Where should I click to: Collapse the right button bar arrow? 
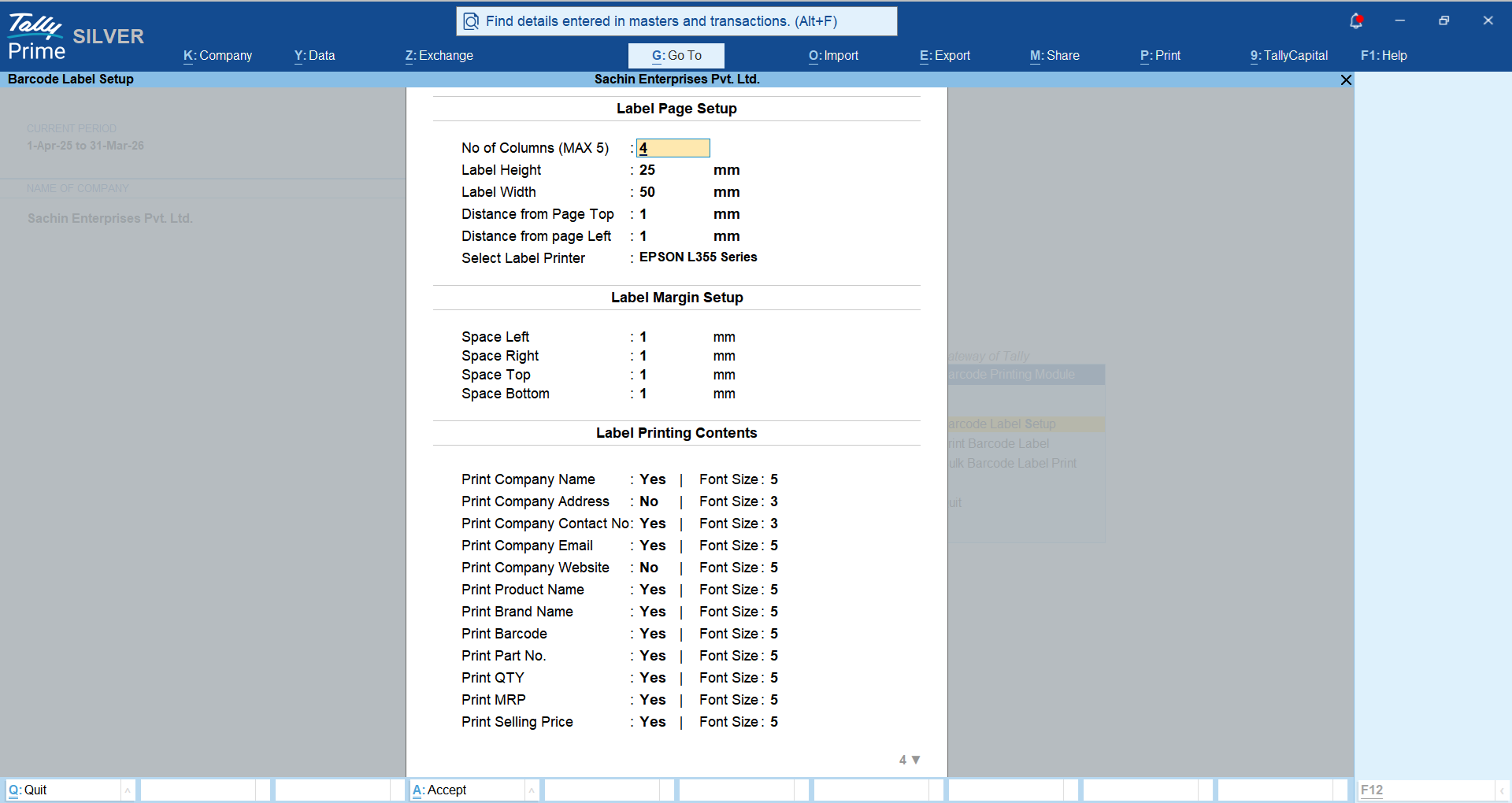click(x=1502, y=790)
